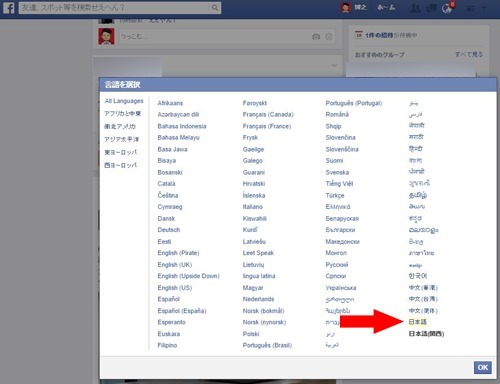Choose Français (France) language
The height and width of the screenshot is (384, 500).
point(267,126)
